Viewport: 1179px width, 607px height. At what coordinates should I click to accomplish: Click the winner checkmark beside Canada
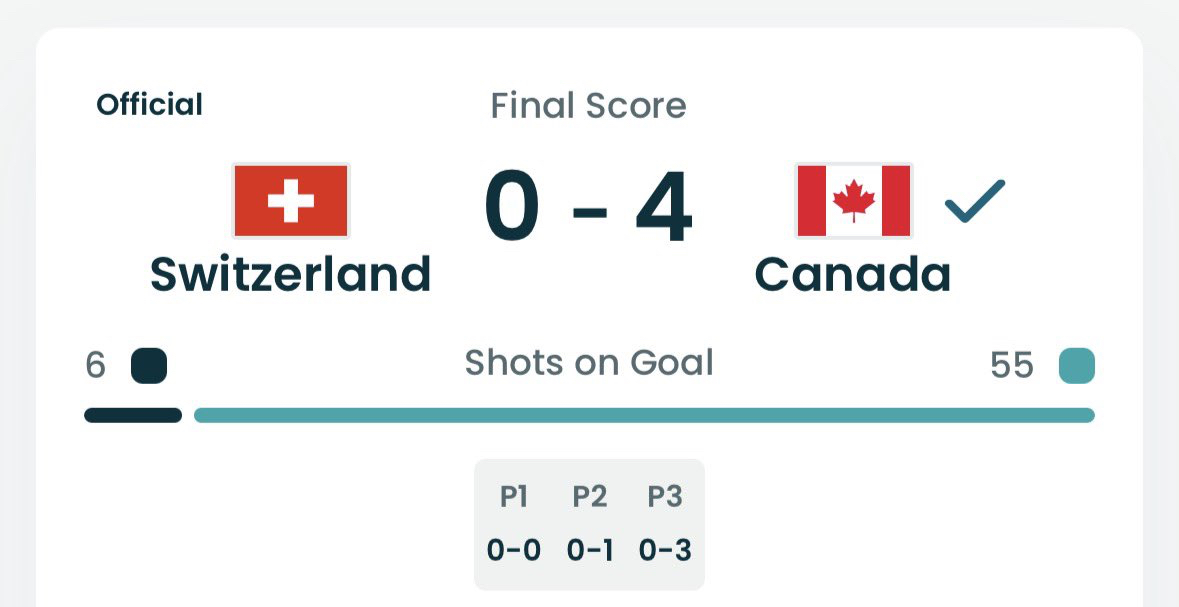coord(974,202)
